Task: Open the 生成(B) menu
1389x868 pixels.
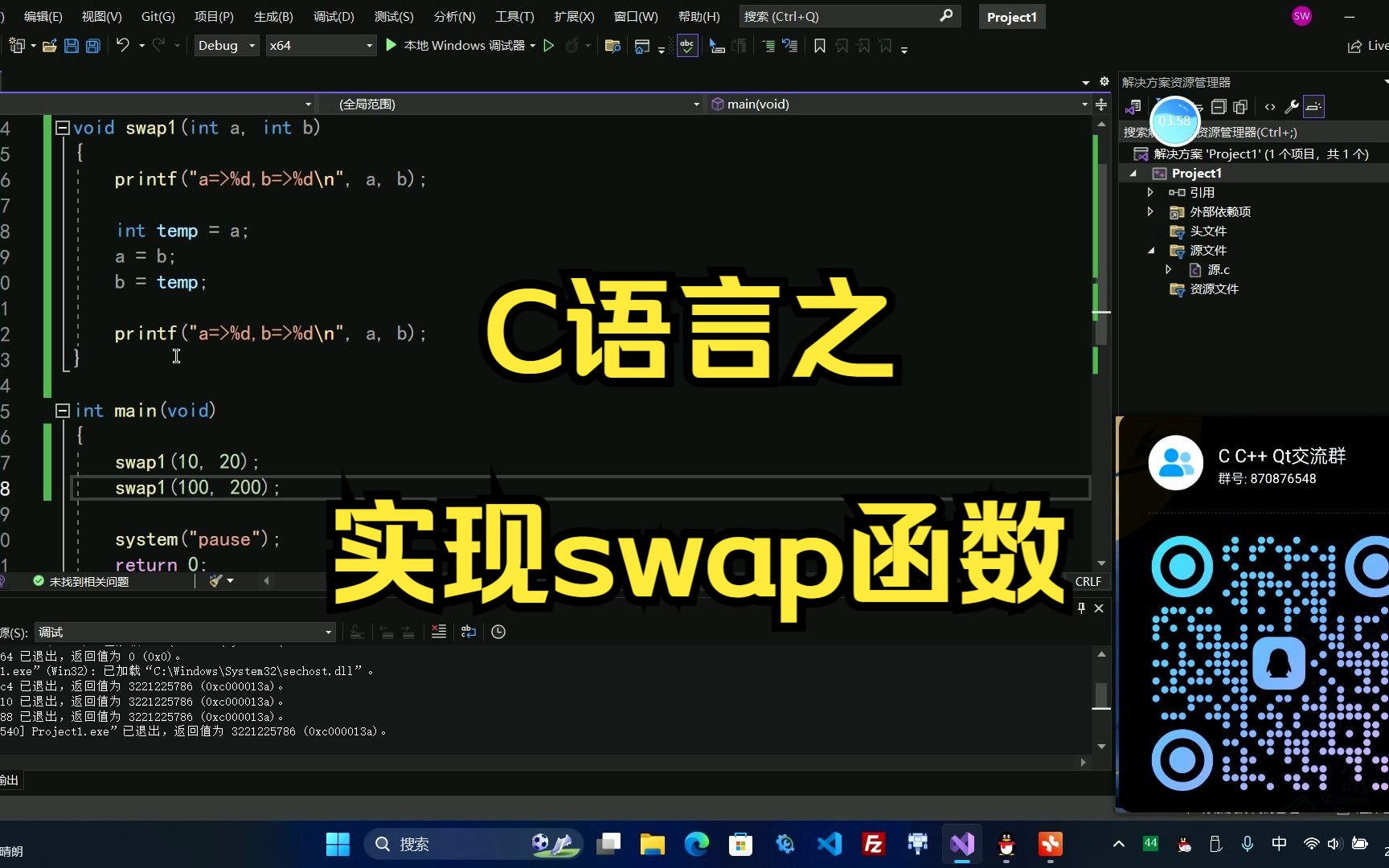Action: pos(273,16)
